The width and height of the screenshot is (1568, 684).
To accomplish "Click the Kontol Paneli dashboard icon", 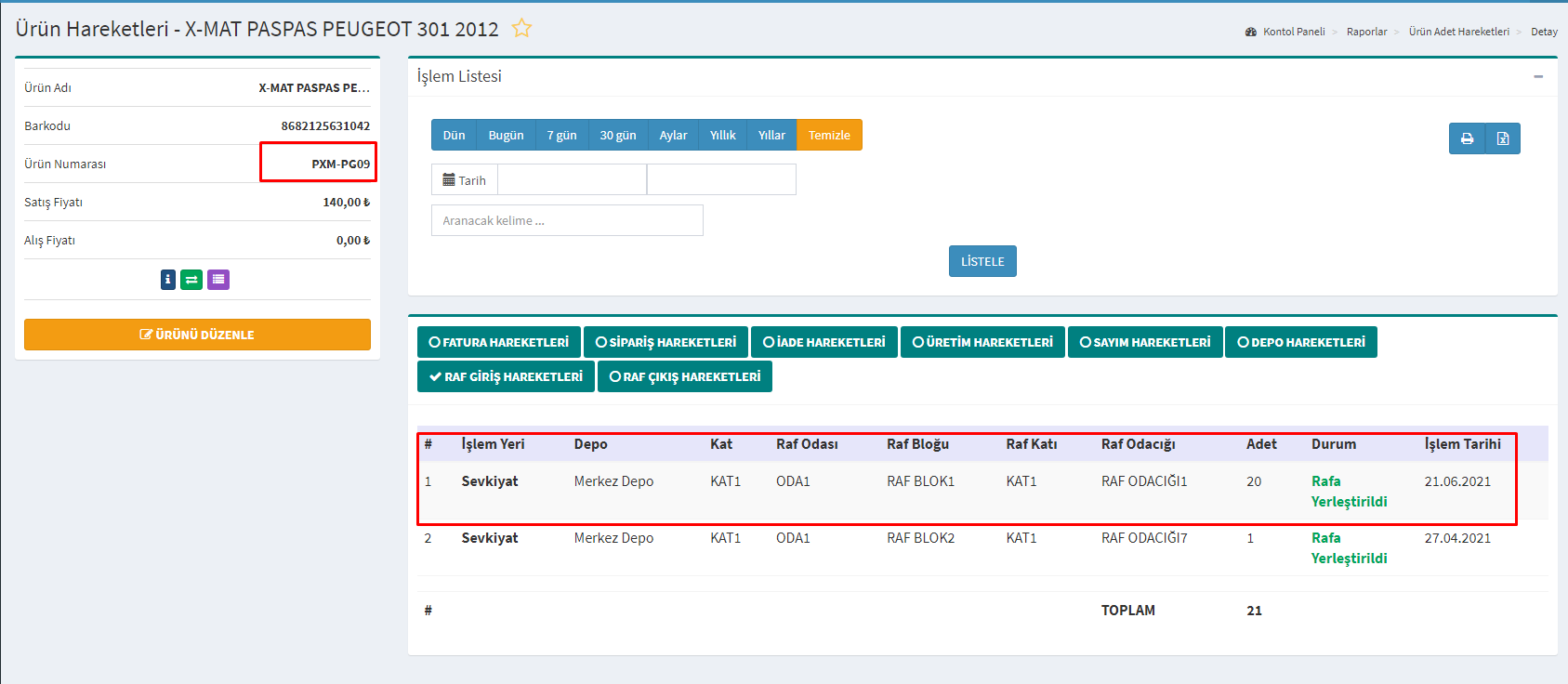I will click(x=1251, y=32).
